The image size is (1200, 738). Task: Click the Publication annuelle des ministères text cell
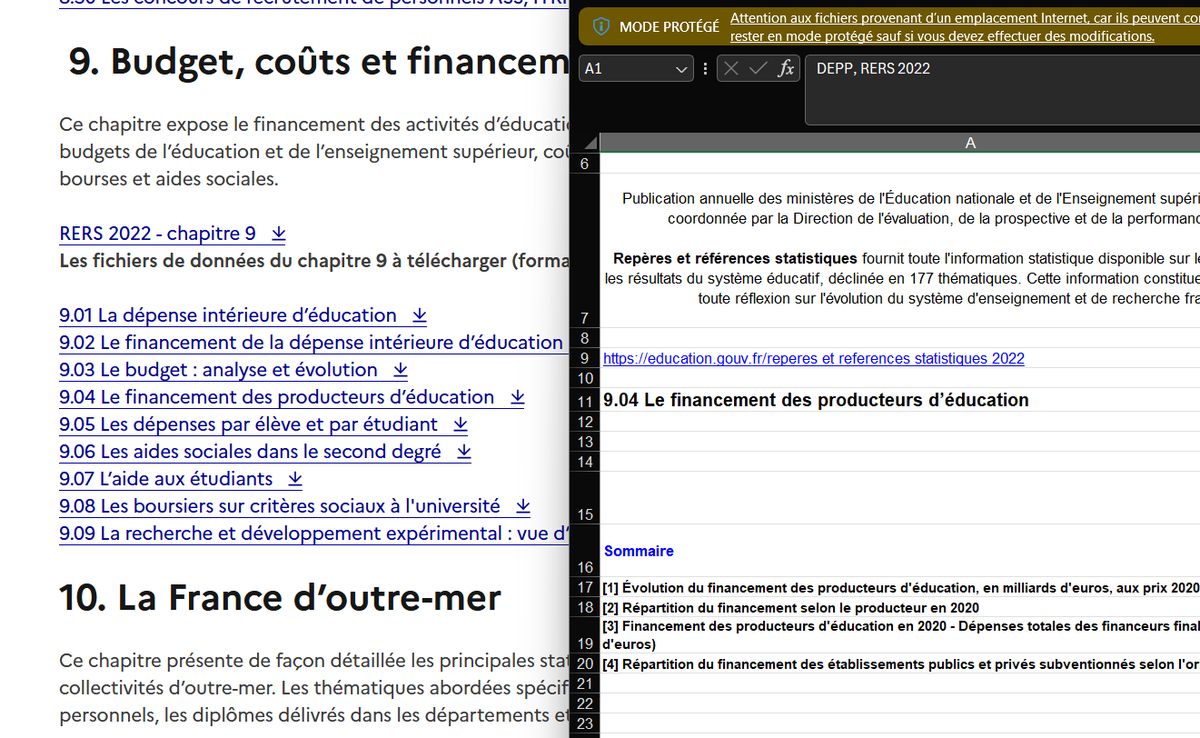(x=900, y=250)
